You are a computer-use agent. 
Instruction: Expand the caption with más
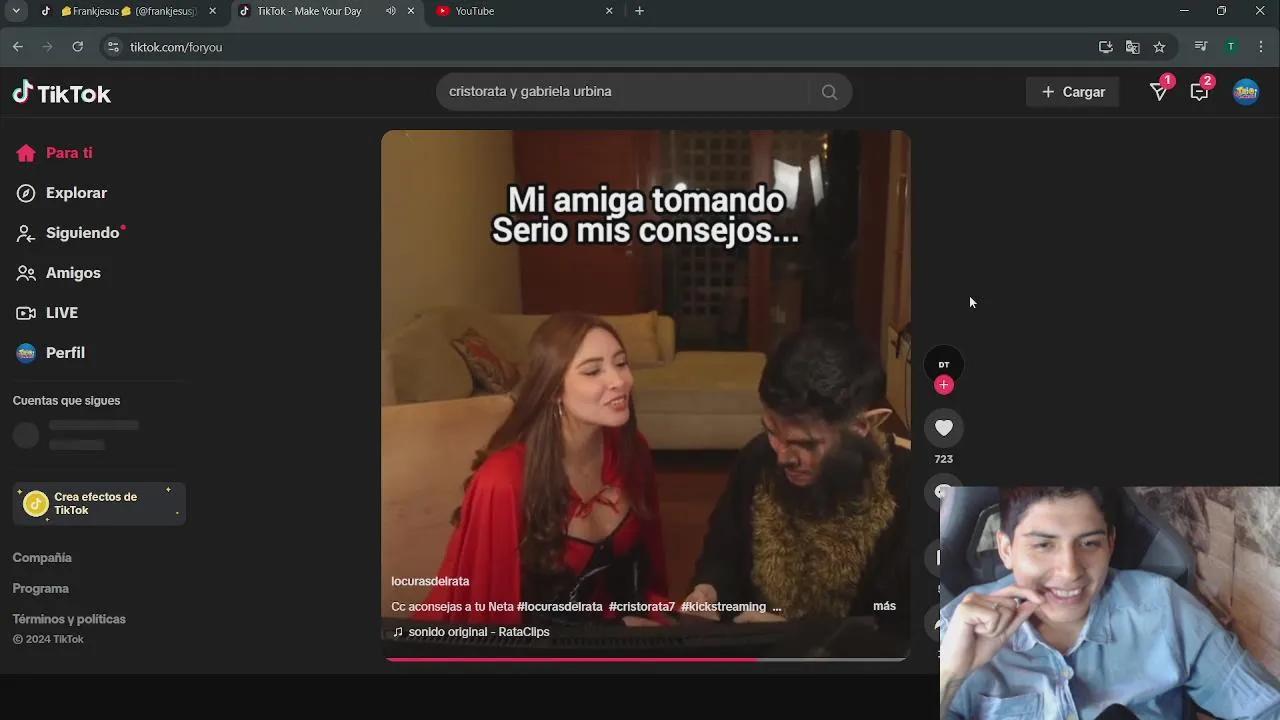click(x=883, y=606)
